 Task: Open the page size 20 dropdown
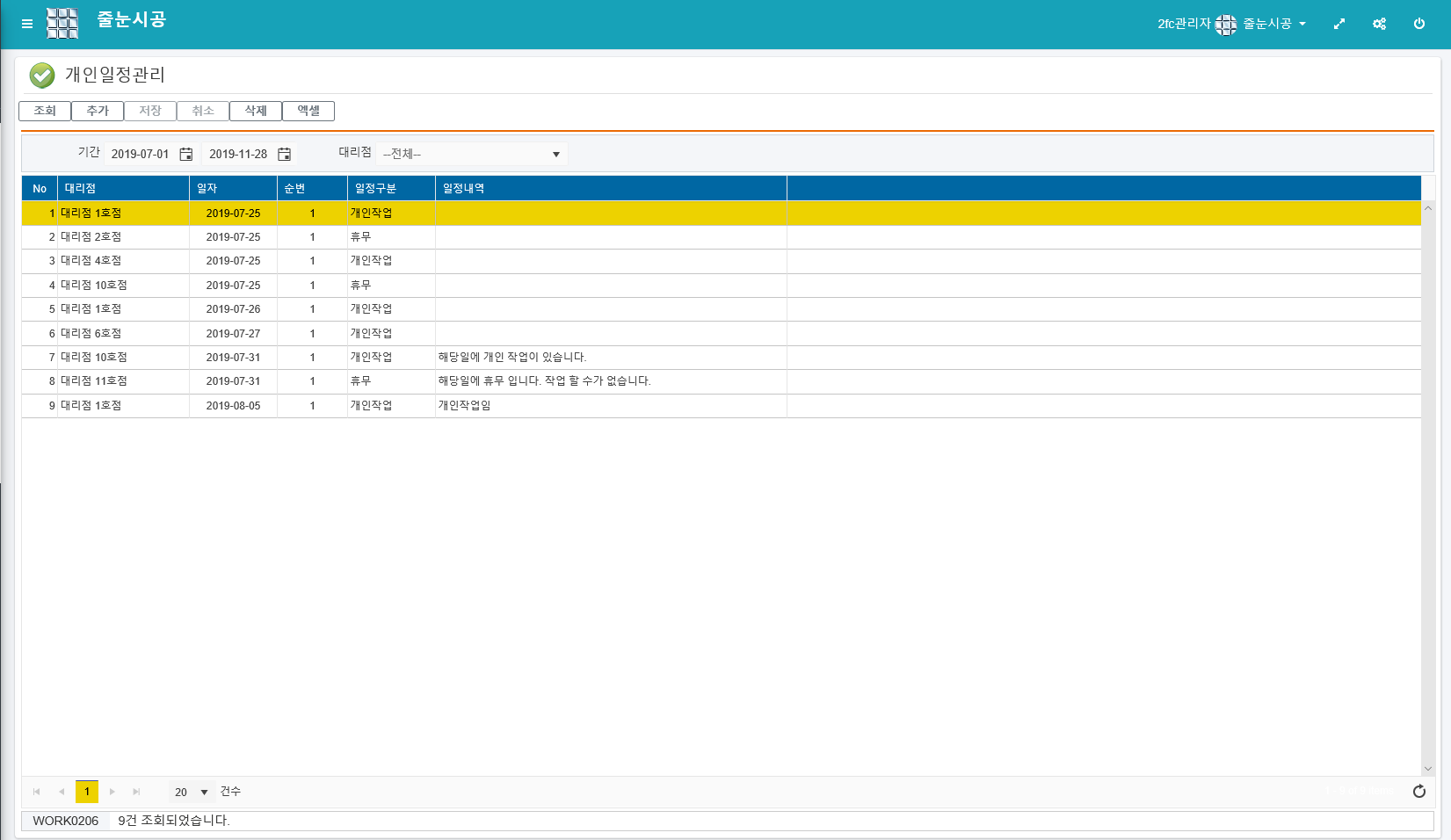pos(204,793)
